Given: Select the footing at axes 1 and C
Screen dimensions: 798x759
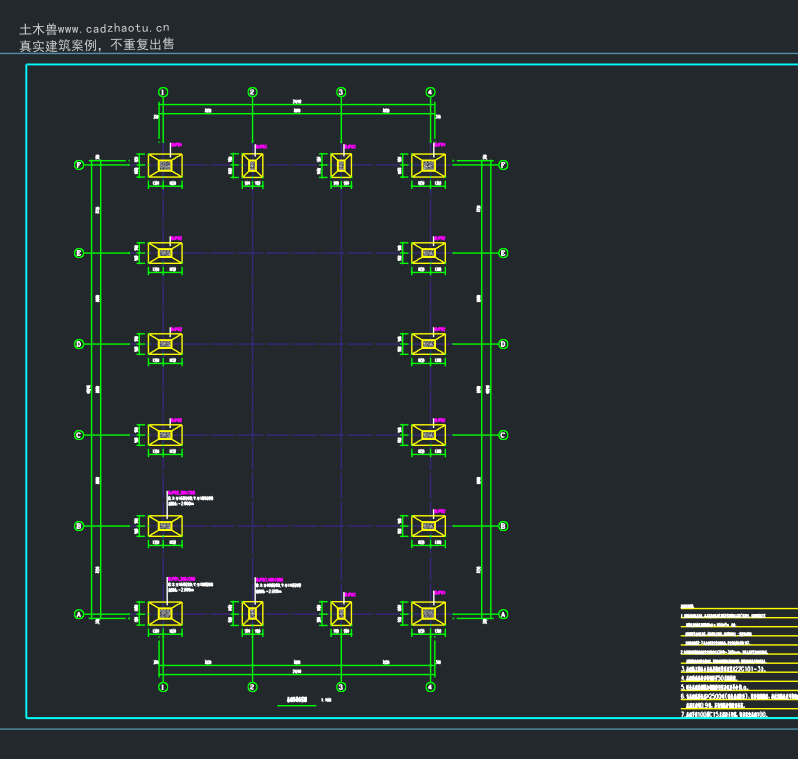Looking at the screenshot, I should click(165, 435).
